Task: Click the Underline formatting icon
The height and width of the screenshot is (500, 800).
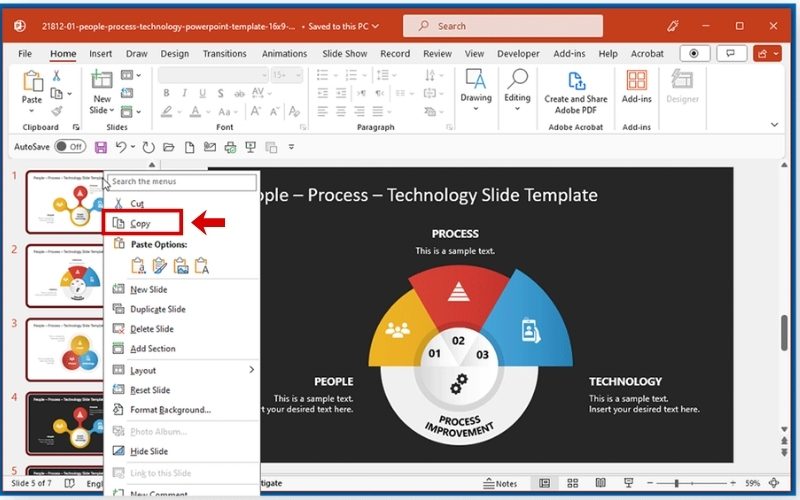Action: pos(203,93)
